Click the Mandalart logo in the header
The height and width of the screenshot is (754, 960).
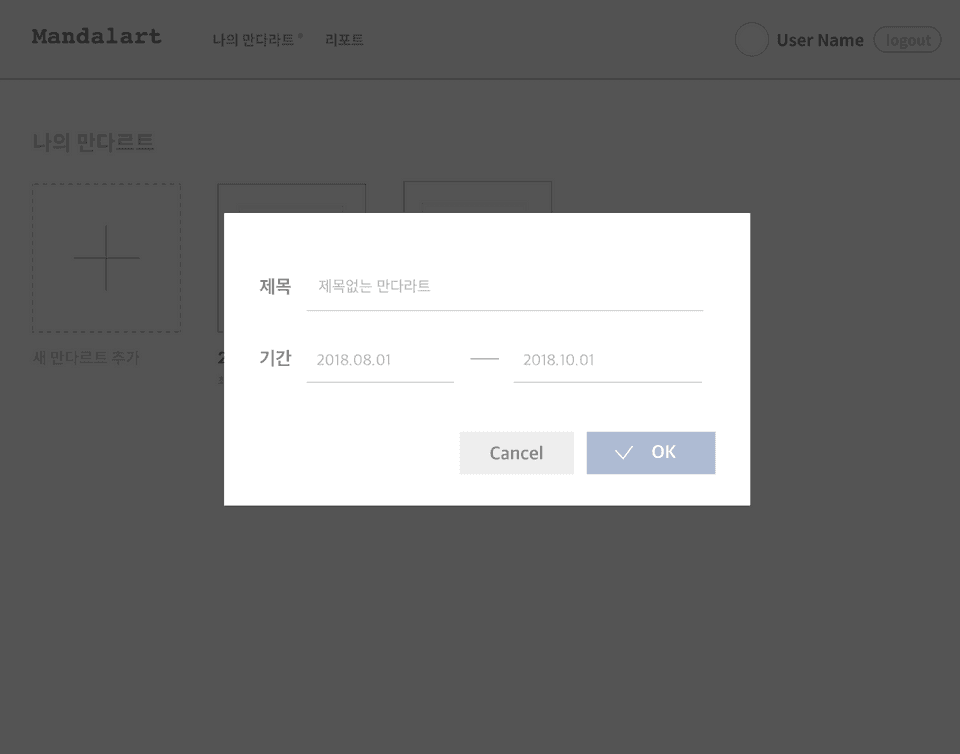(x=96, y=36)
